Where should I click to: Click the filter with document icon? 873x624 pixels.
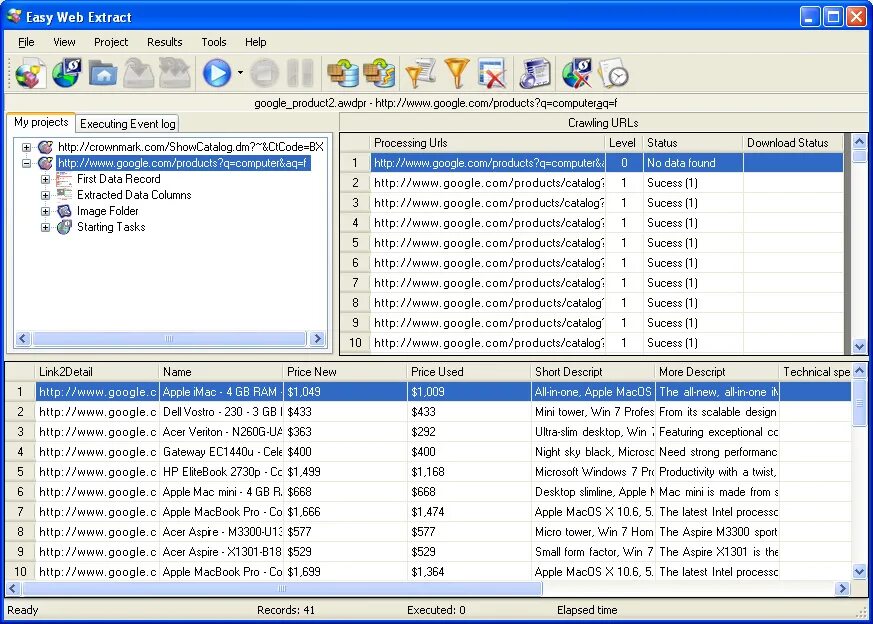[420, 73]
